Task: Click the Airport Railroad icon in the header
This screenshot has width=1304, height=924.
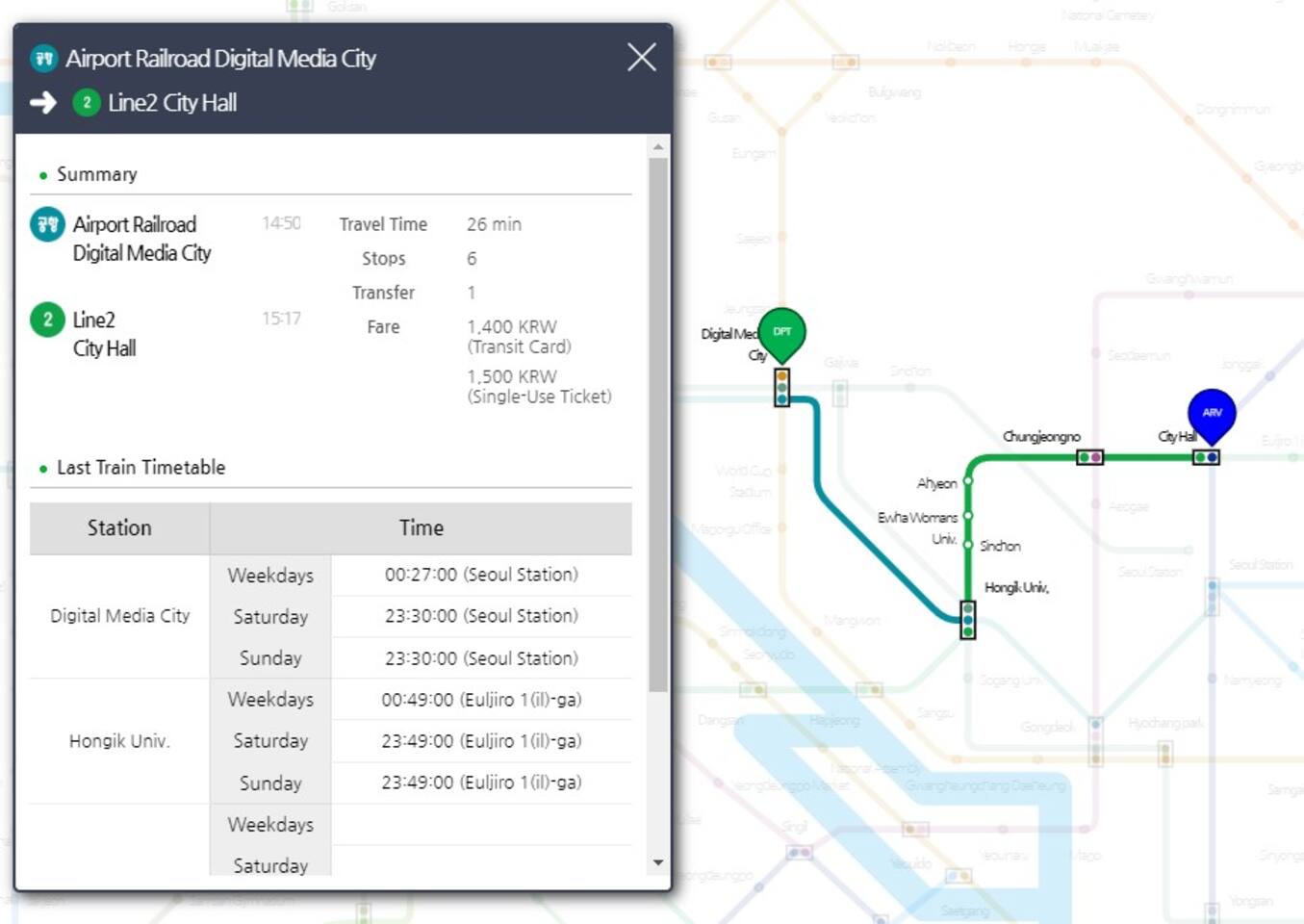Action: point(44,59)
